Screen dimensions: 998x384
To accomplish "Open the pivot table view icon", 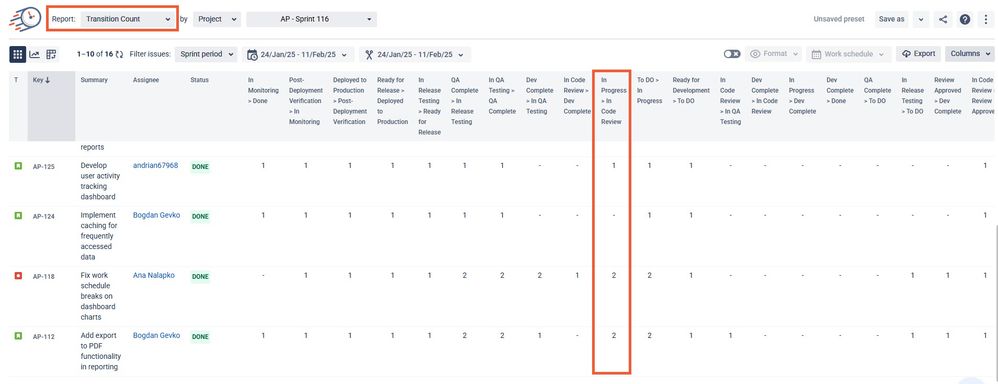I will (x=52, y=54).
